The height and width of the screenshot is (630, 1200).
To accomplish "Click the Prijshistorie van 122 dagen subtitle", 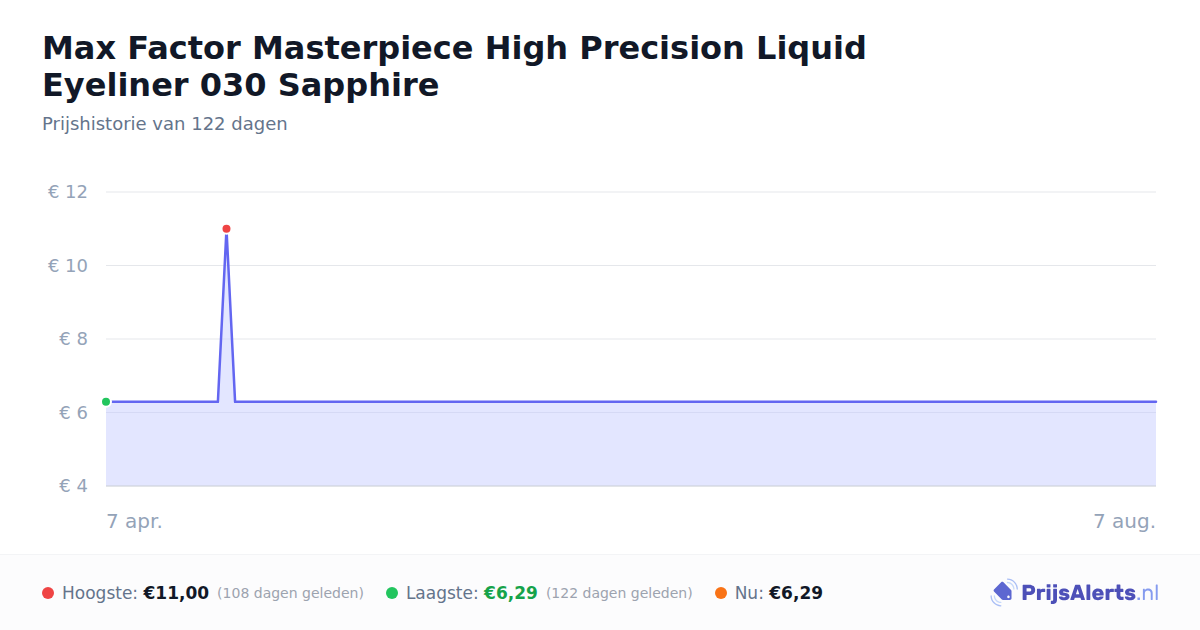I will (165, 124).
